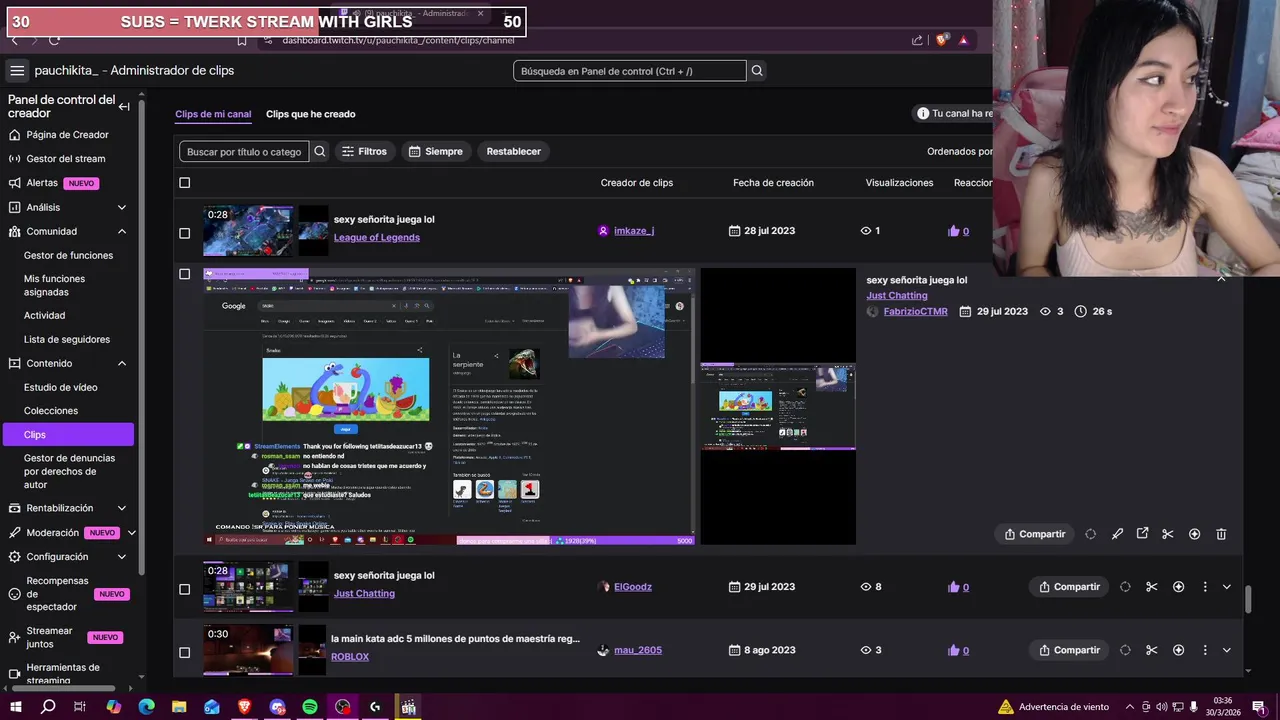Click Compartir in the ElGoodz row
The image size is (1280, 720).
[x=1069, y=587]
